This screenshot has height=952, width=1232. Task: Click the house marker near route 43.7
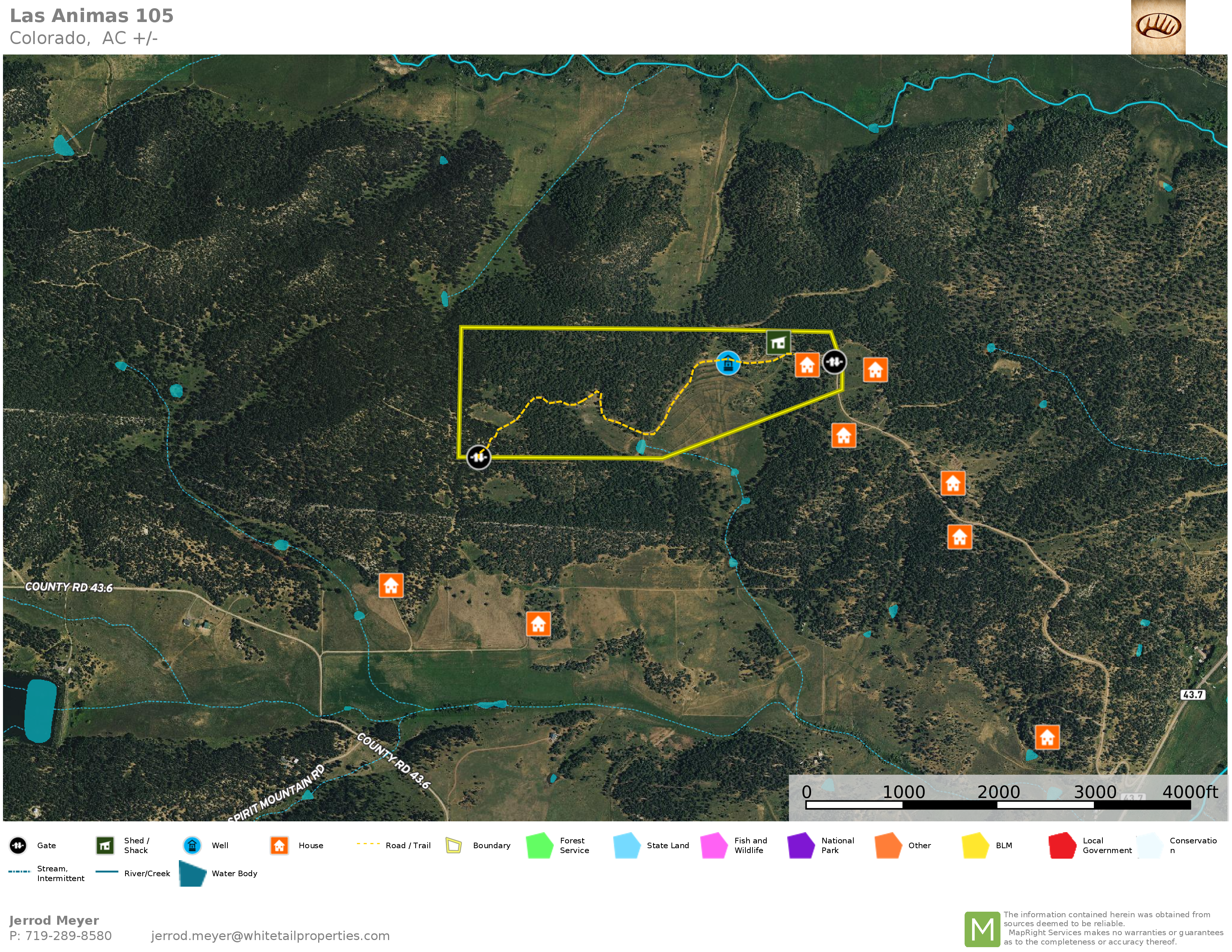click(1047, 738)
